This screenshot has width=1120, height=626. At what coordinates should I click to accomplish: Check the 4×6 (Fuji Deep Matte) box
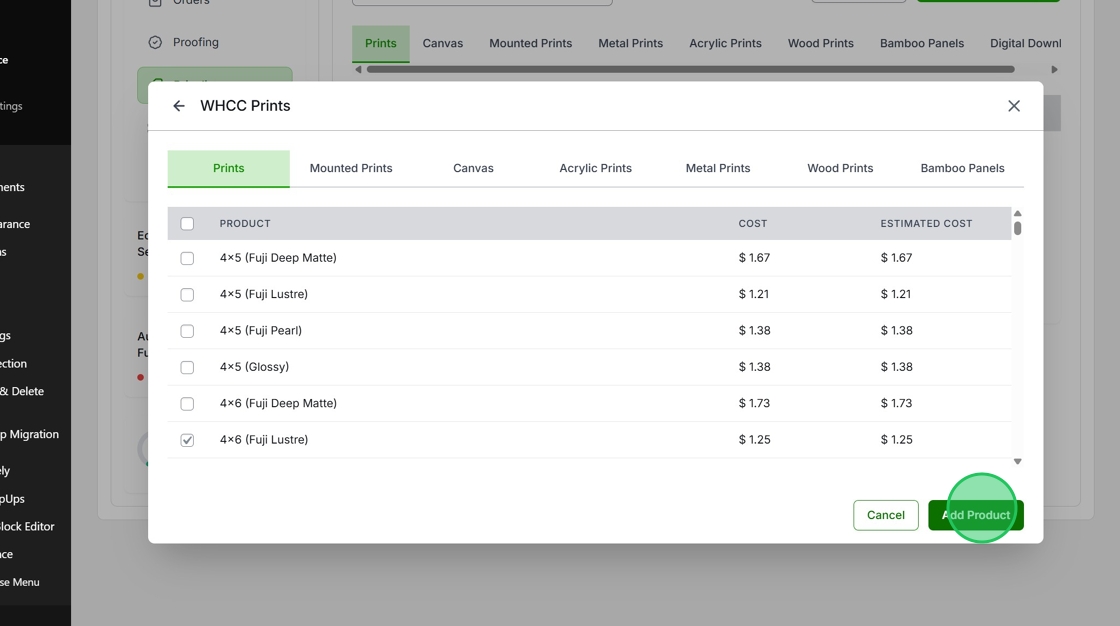[187, 404]
